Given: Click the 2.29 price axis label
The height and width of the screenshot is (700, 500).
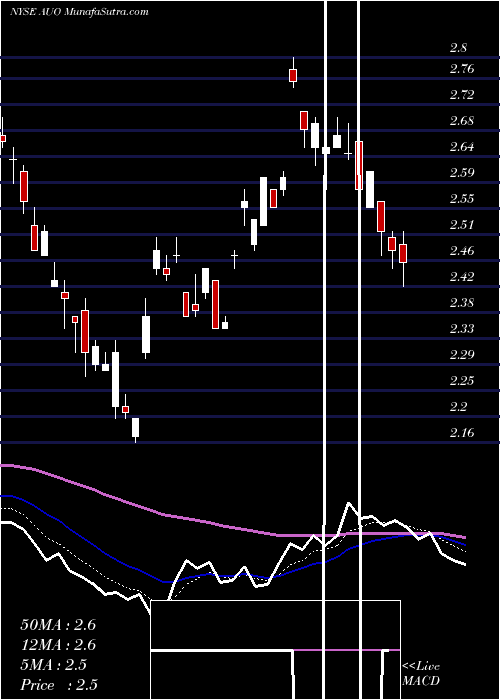Looking at the screenshot, I should (462, 354).
